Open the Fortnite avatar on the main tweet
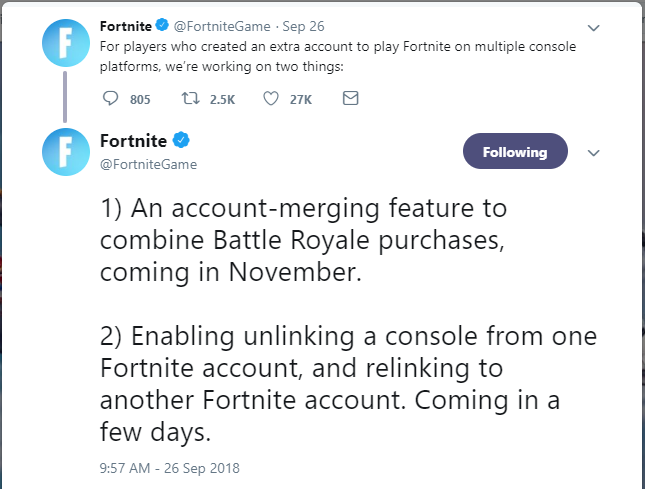Image resolution: width=645 pixels, height=489 pixels. (66, 152)
